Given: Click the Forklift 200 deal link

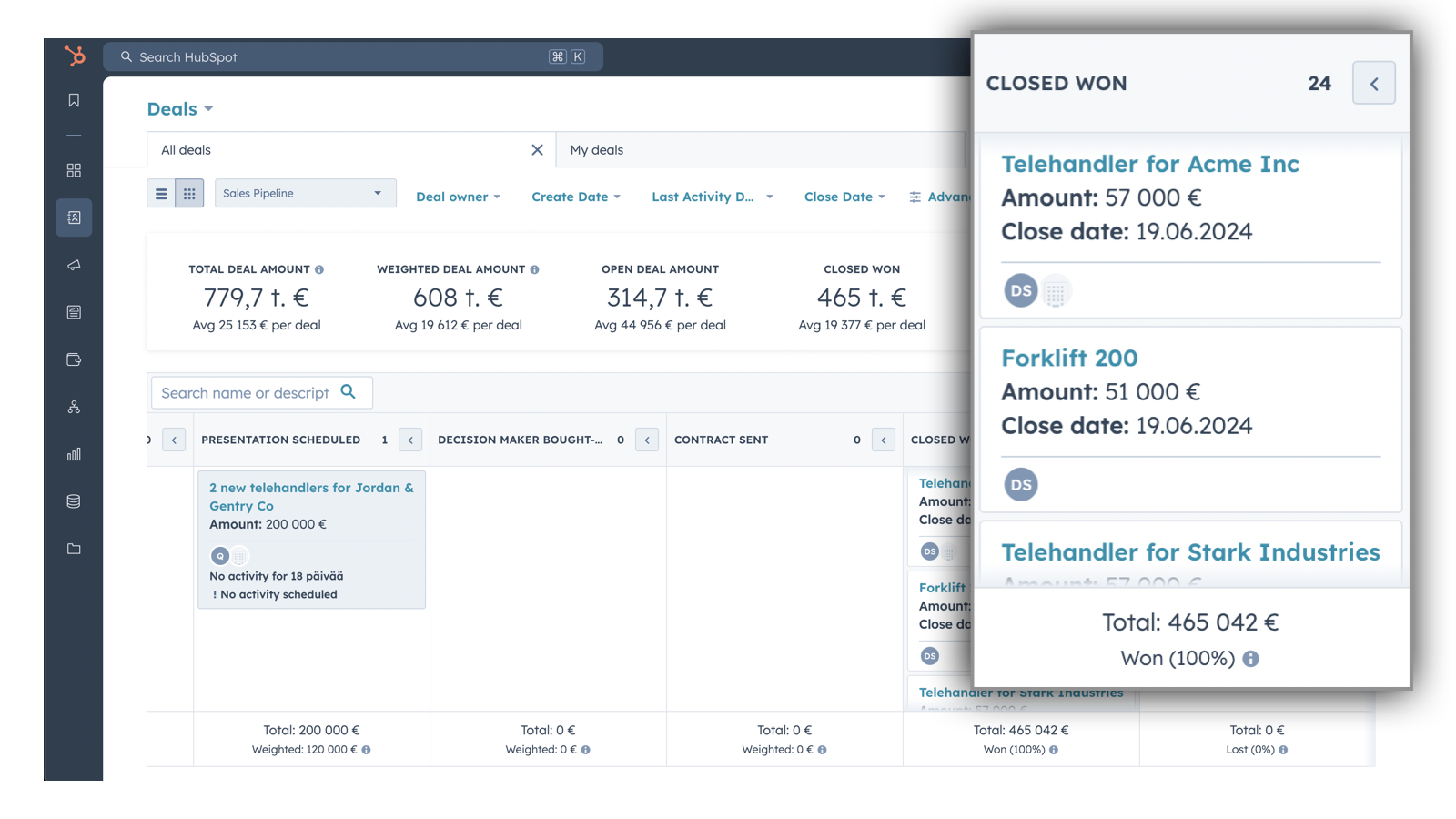Looking at the screenshot, I should click(1068, 358).
